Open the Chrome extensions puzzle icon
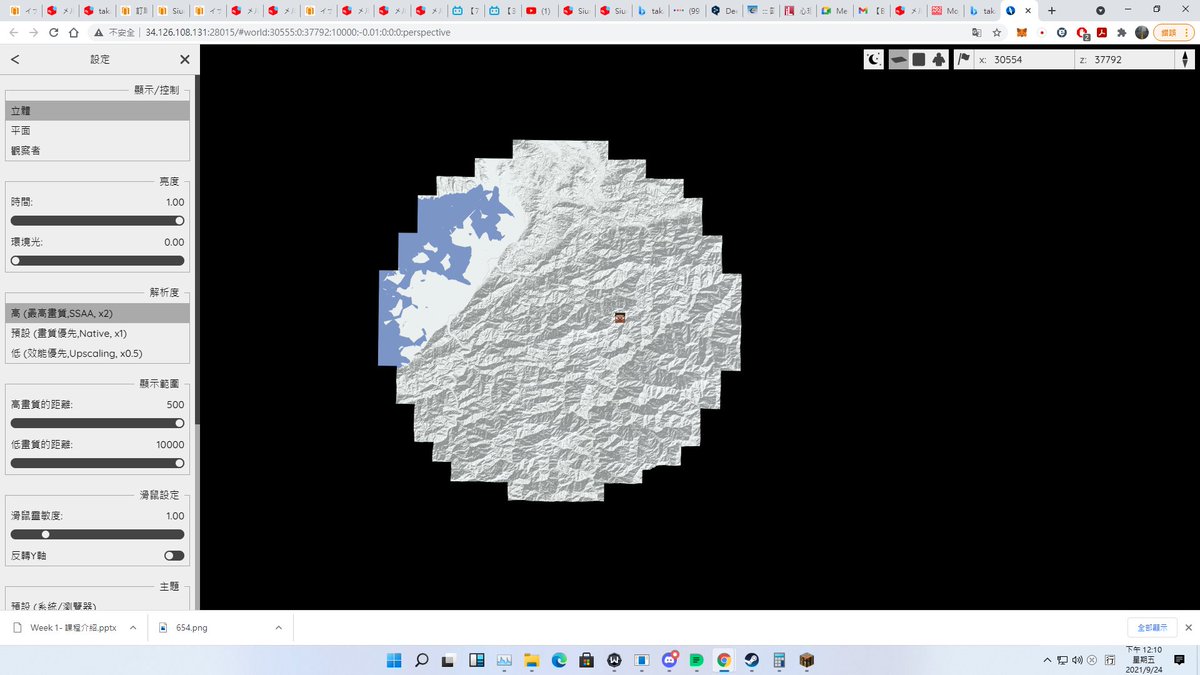The image size is (1200, 675). [x=1121, y=32]
